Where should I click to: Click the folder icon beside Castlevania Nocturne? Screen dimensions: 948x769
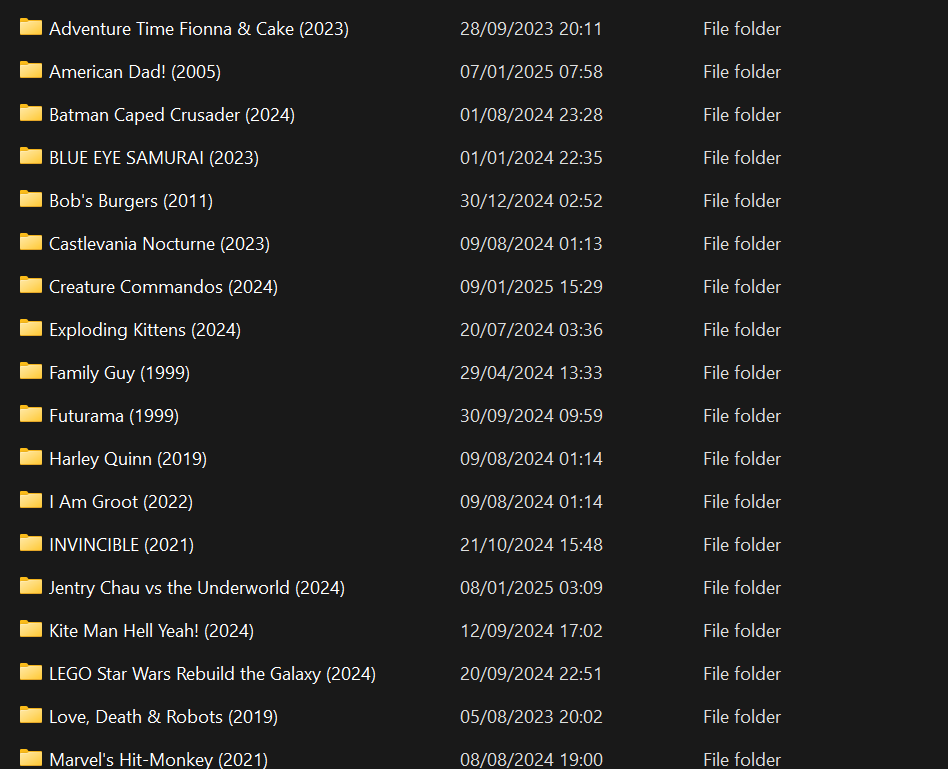click(x=30, y=242)
